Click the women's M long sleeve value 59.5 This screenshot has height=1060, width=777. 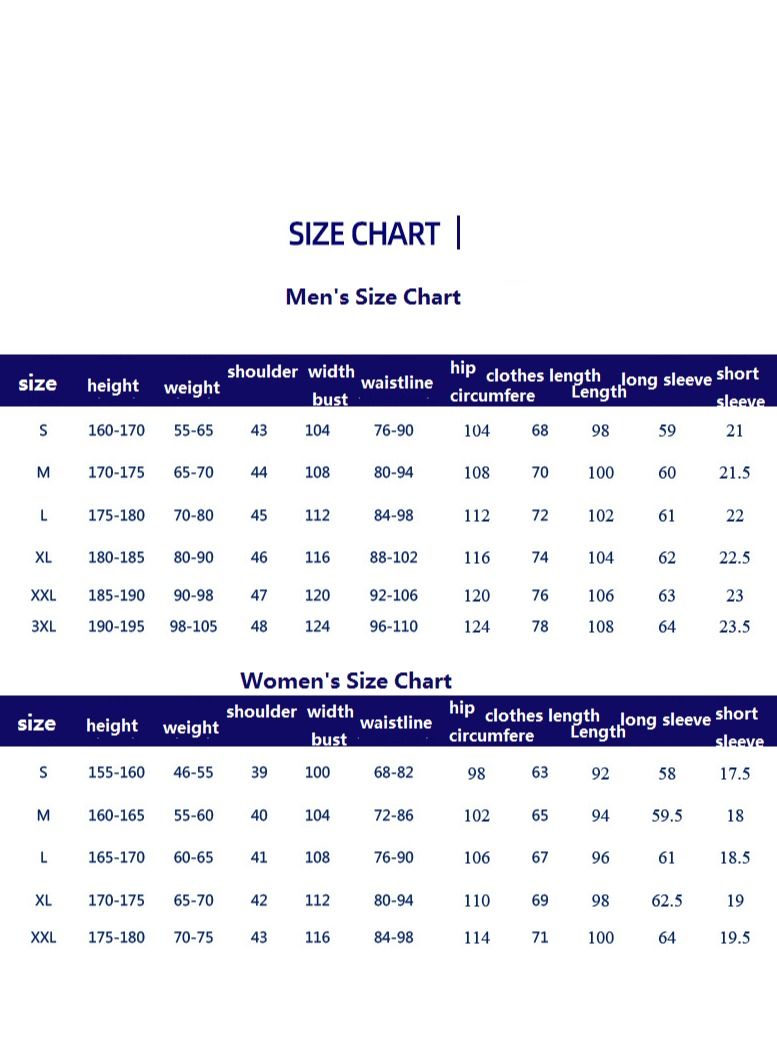pos(667,816)
